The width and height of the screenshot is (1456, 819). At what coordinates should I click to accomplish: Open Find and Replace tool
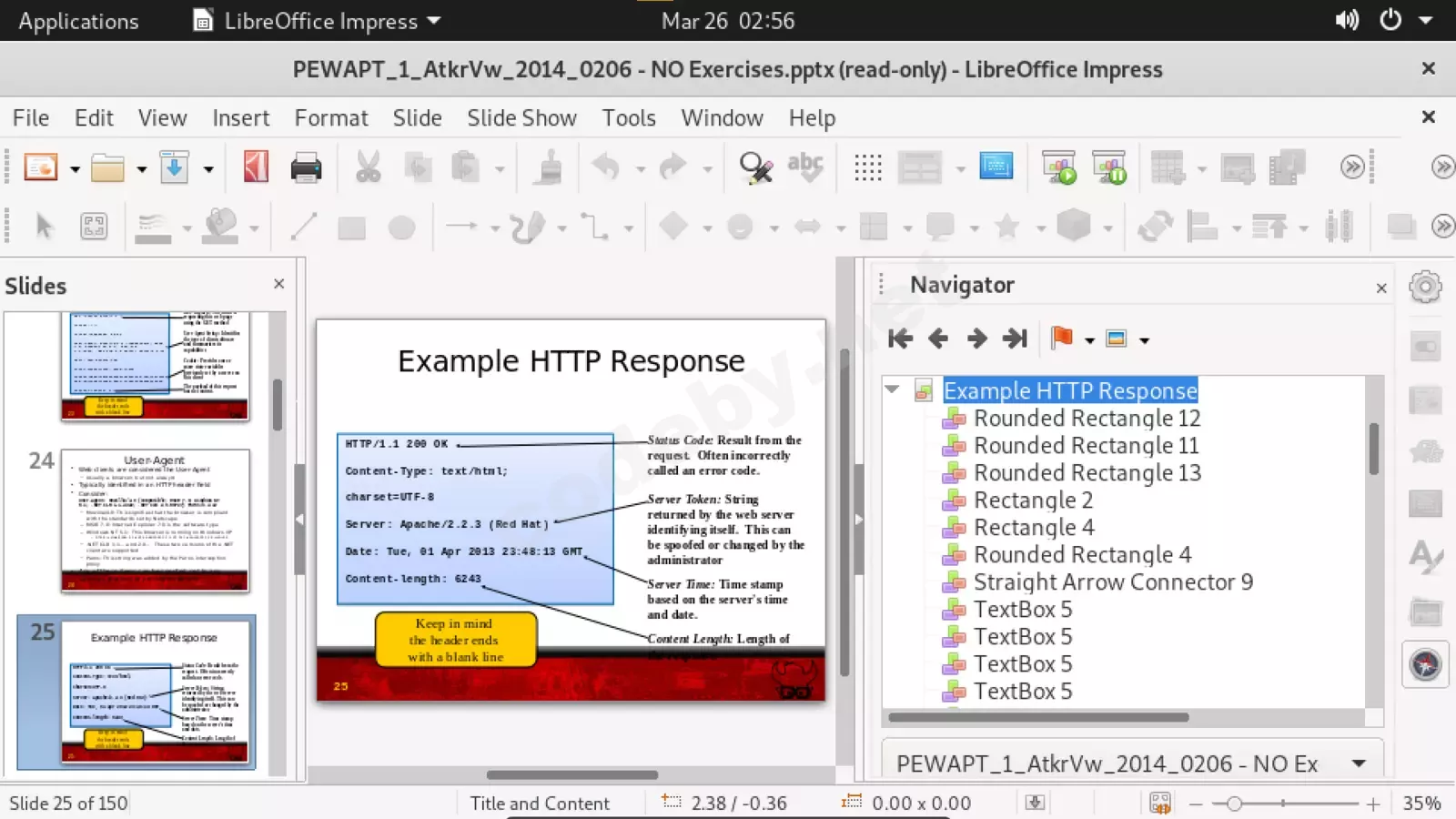click(x=755, y=167)
